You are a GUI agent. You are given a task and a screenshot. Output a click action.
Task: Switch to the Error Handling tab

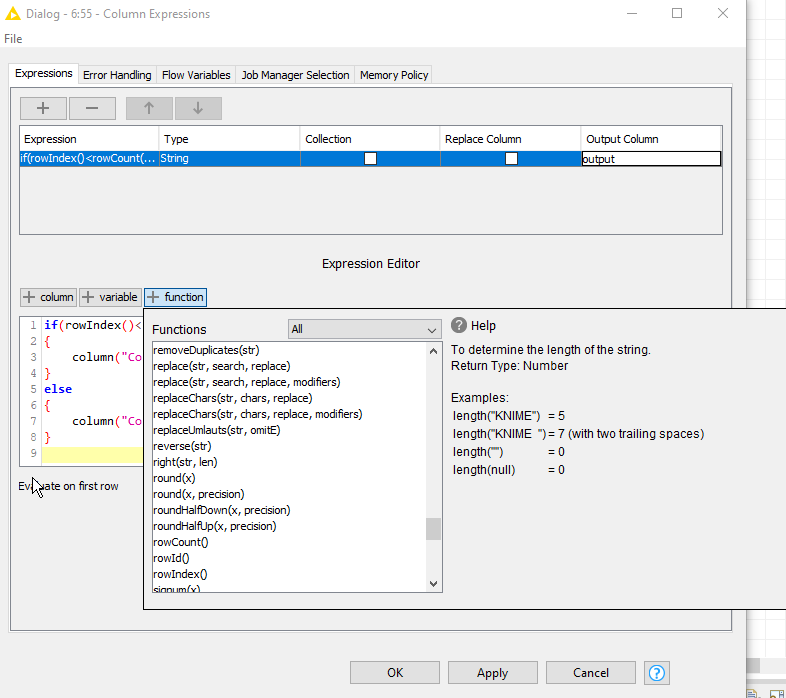click(117, 75)
